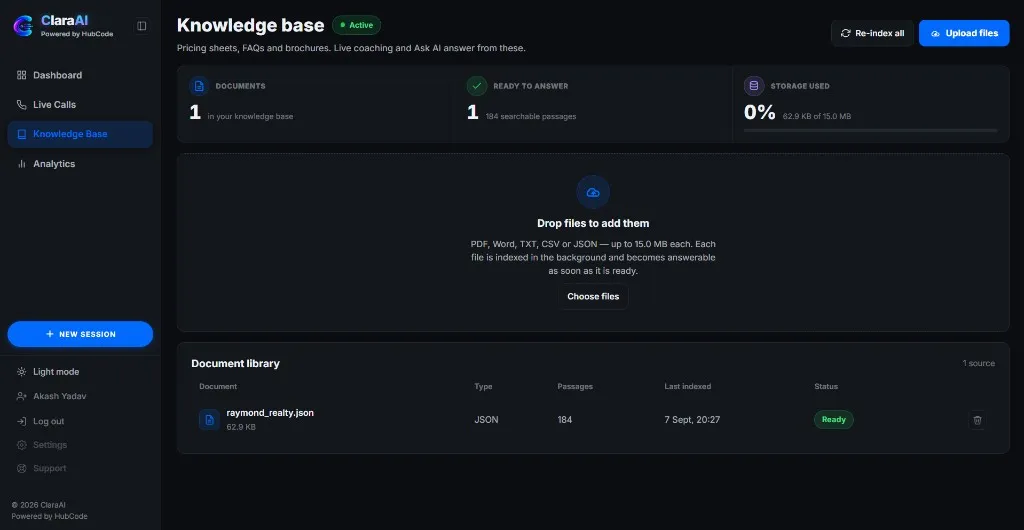The height and width of the screenshot is (530, 1024).
Task: Click the Drop files to add them heading
Action: click(x=593, y=223)
